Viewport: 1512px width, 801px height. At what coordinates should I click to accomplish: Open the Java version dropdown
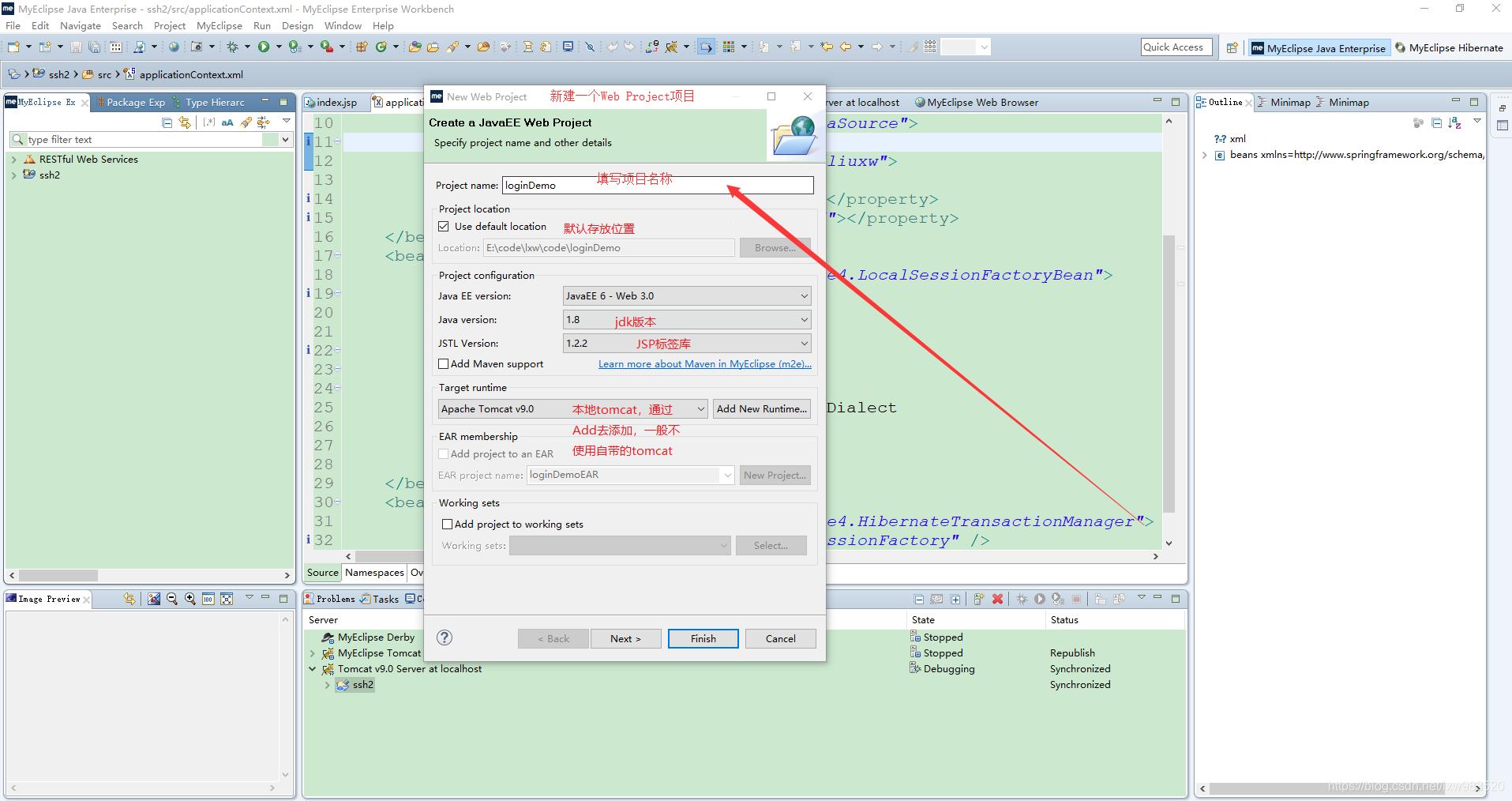[686, 319]
